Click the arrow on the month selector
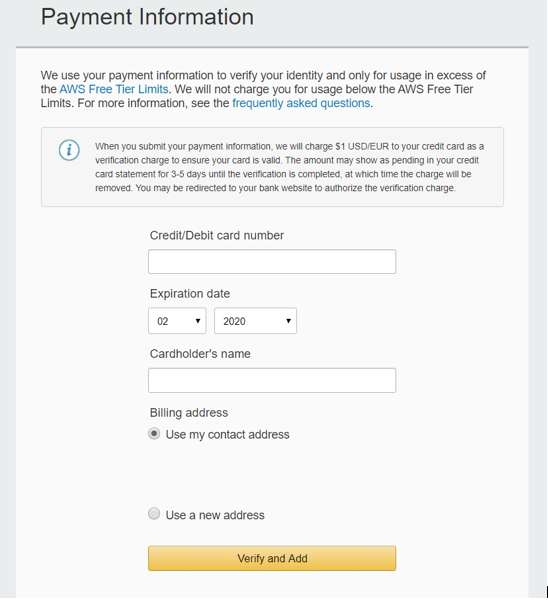Viewport: 548px width, 600px height. point(198,321)
